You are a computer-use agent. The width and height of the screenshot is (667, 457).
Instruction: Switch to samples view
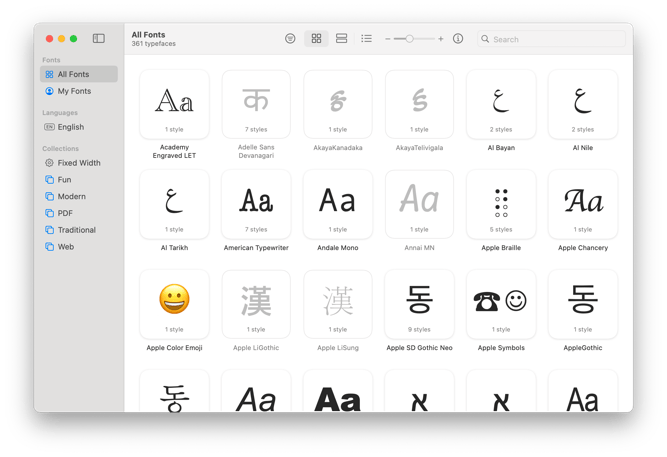tap(342, 39)
